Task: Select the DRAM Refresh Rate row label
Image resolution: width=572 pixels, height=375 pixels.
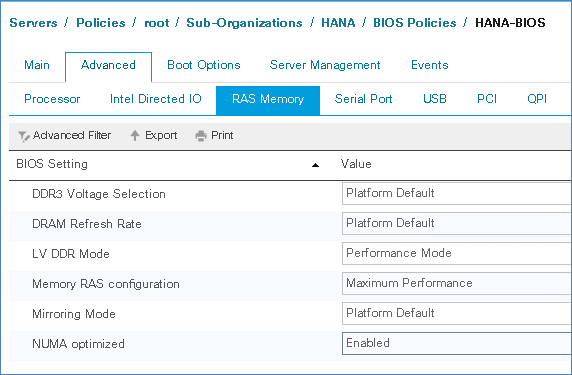Action: pyautogui.click(x=87, y=224)
